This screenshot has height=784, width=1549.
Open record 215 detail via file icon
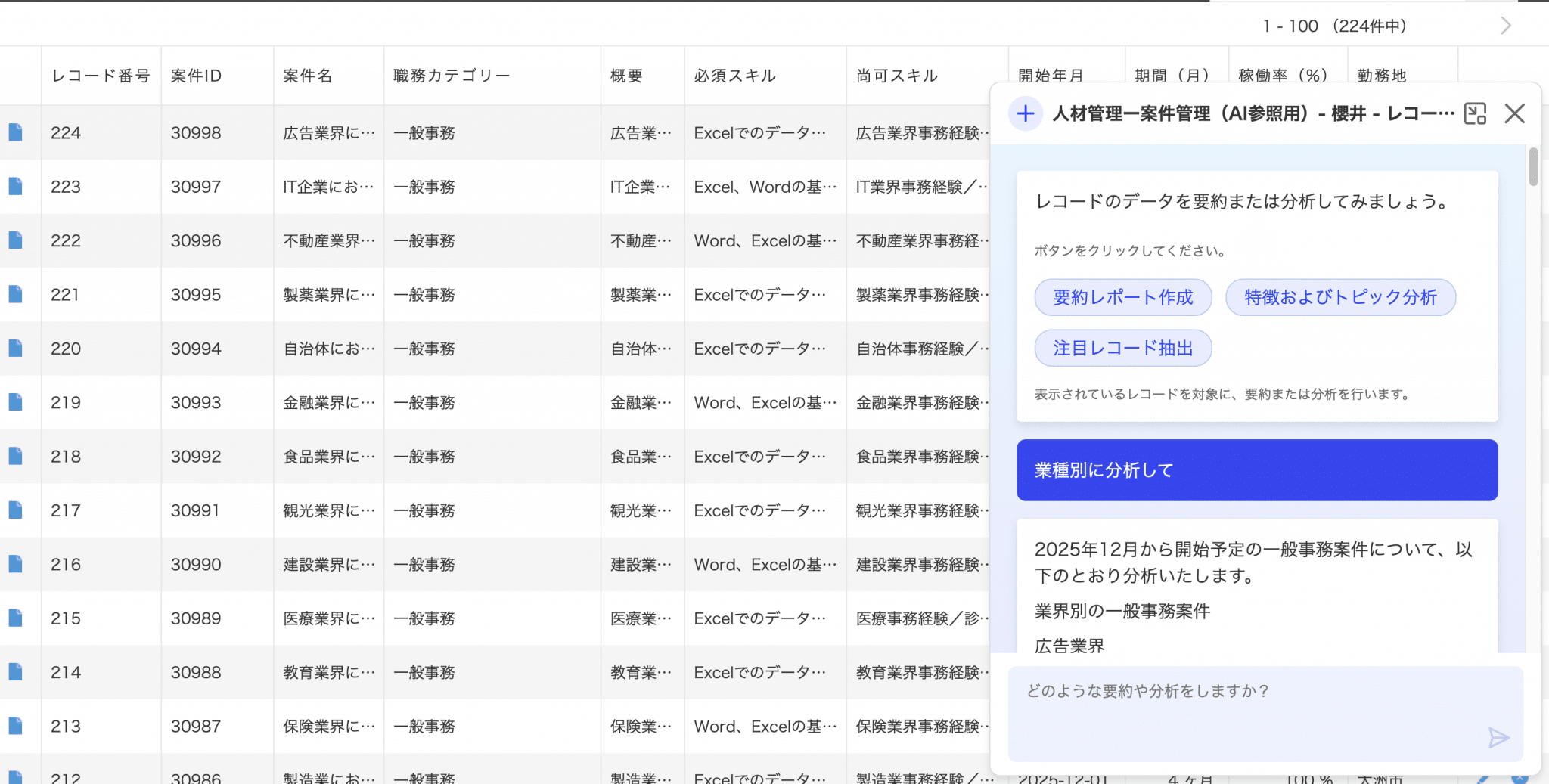tap(16, 618)
